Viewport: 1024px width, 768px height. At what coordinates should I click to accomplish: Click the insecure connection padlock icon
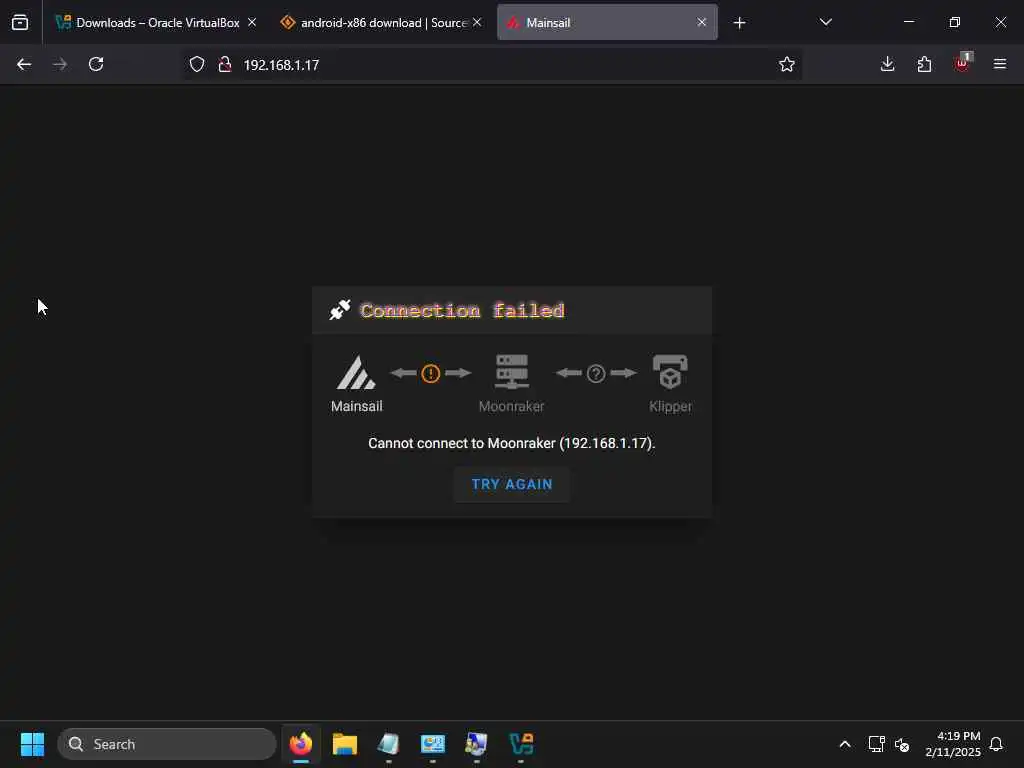(x=225, y=64)
